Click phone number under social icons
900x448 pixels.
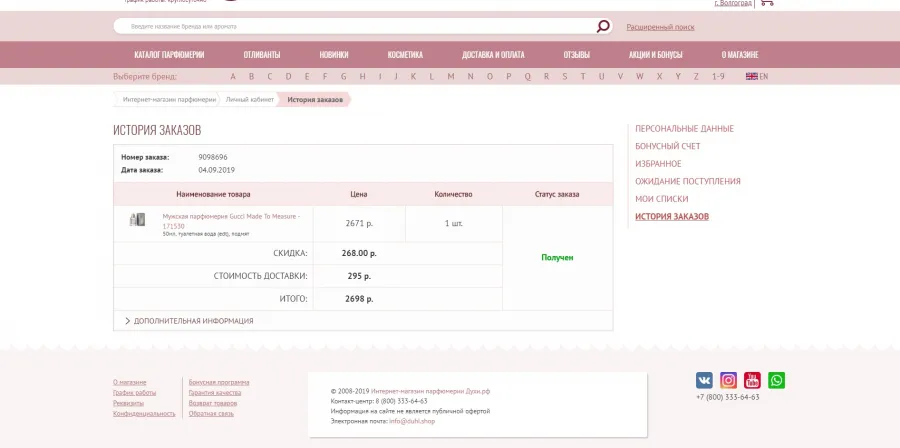727,397
